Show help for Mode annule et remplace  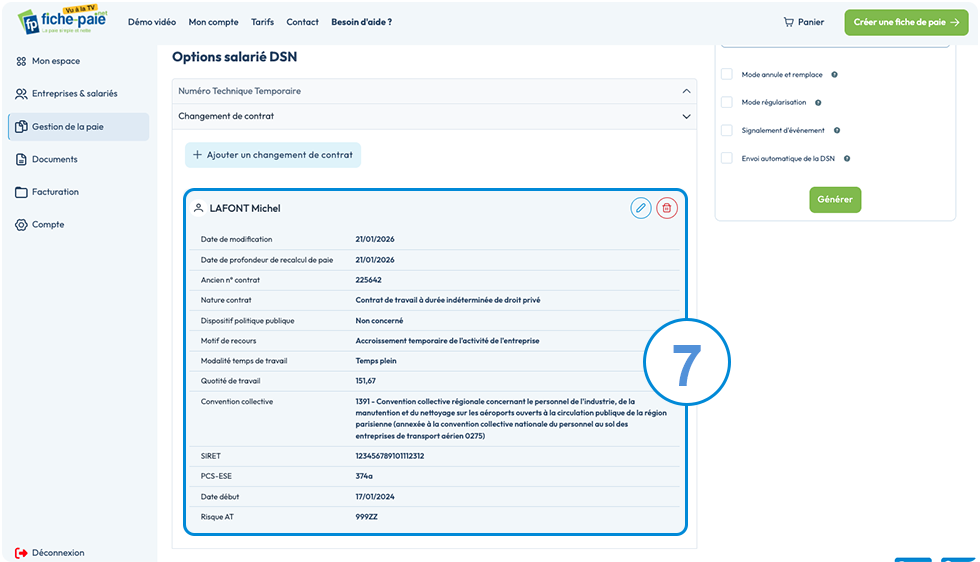[834, 74]
